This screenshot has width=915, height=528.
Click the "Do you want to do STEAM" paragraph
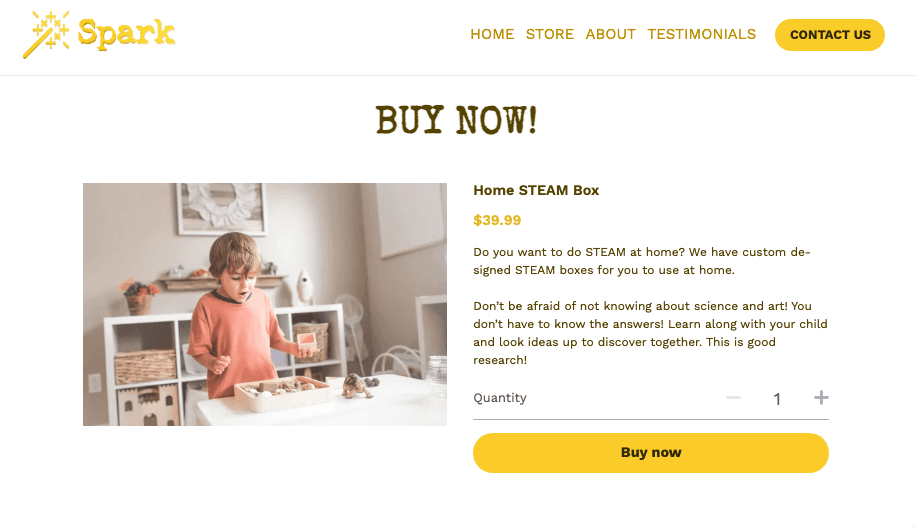[x=641, y=261]
